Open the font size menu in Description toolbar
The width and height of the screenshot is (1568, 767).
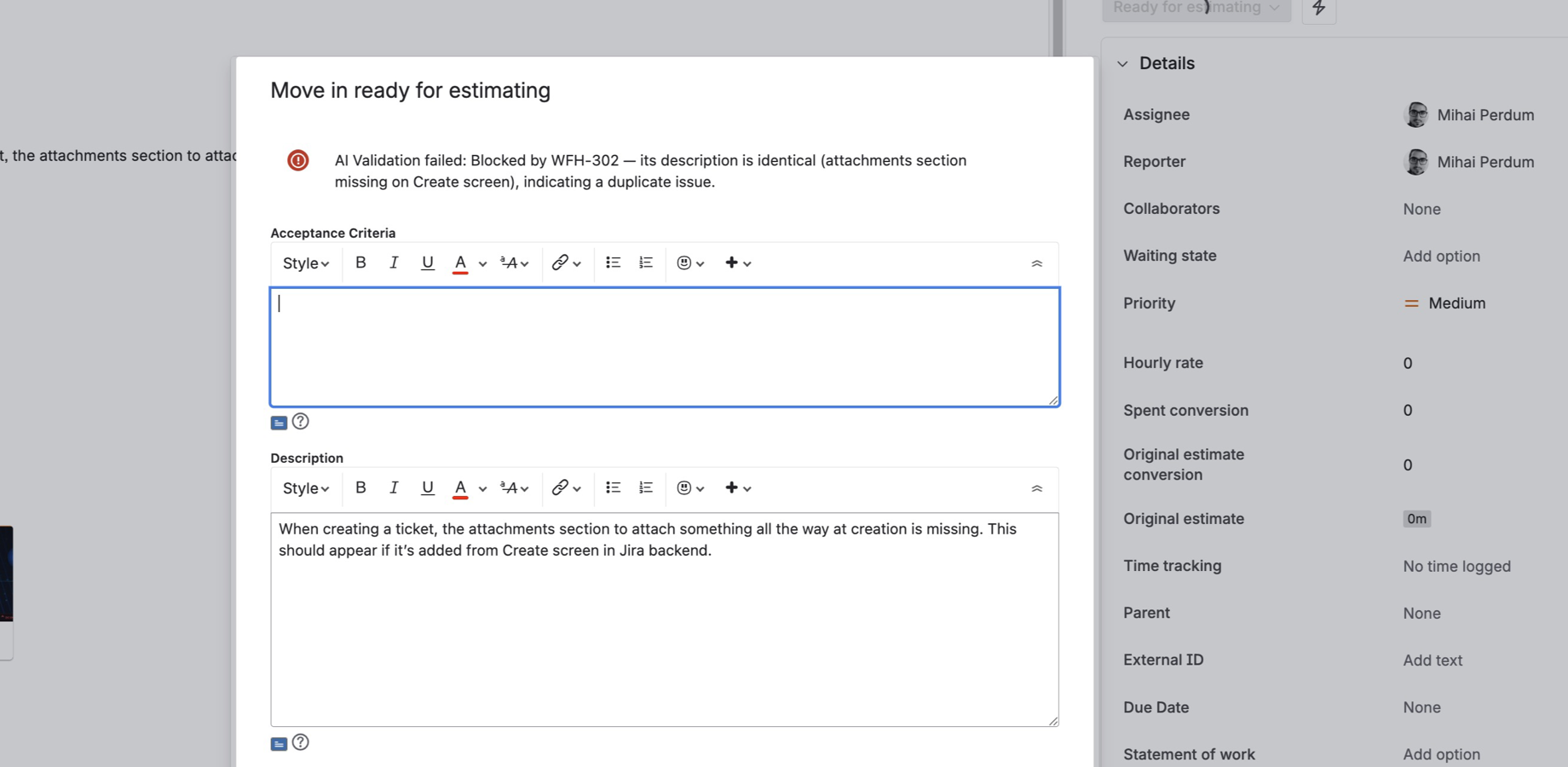tap(510, 487)
